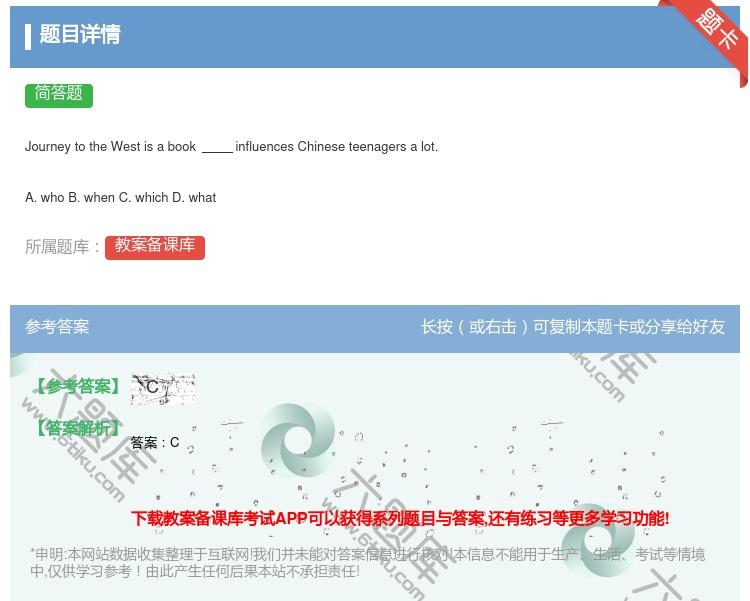The image size is (750, 601).
Task: Click the grey 申明 disclaimer text
Action: (367, 562)
